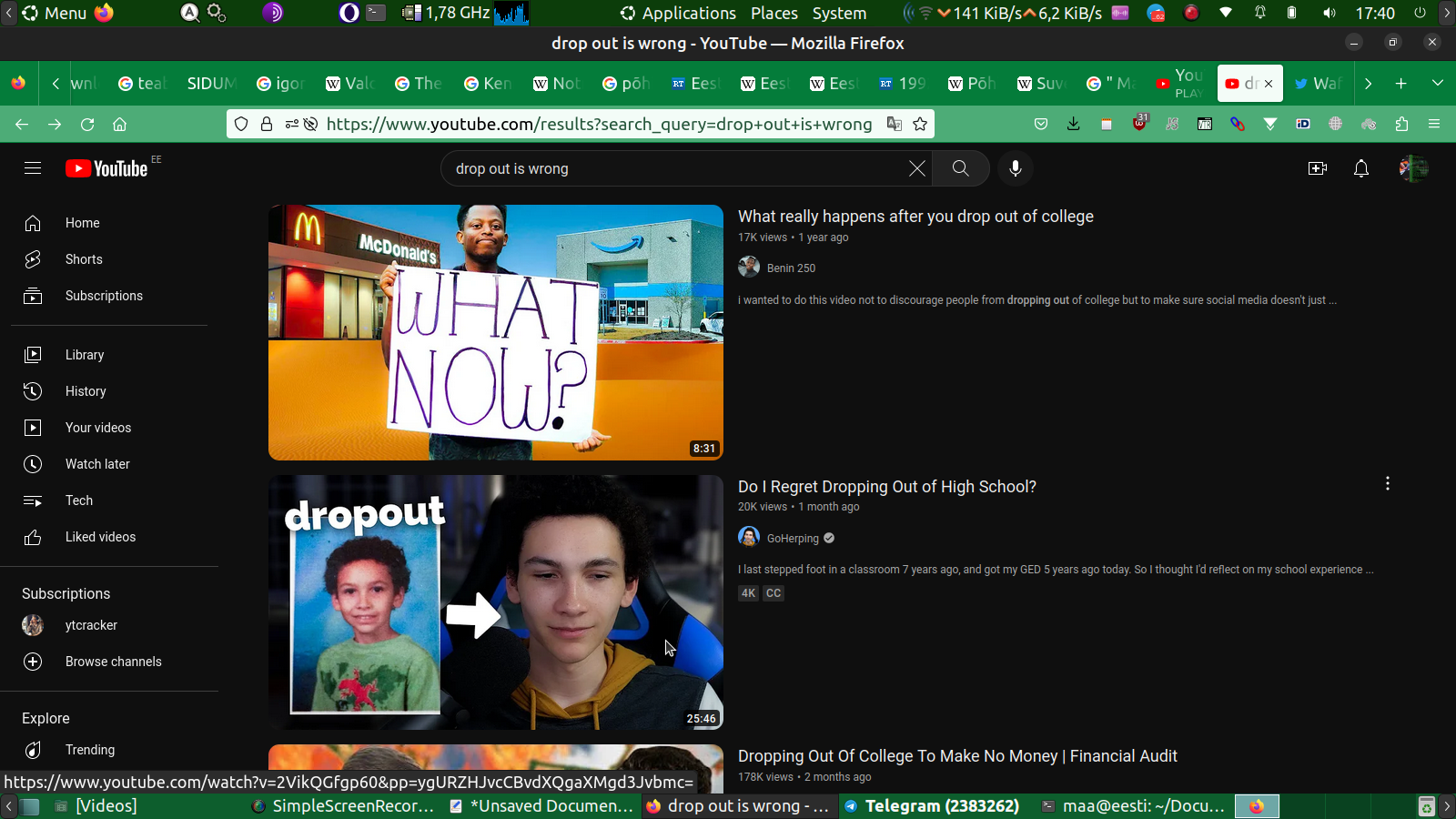The width and height of the screenshot is (1456, 819).
Task: Open the System menu in the panel
Action: (x=839, y=14)
